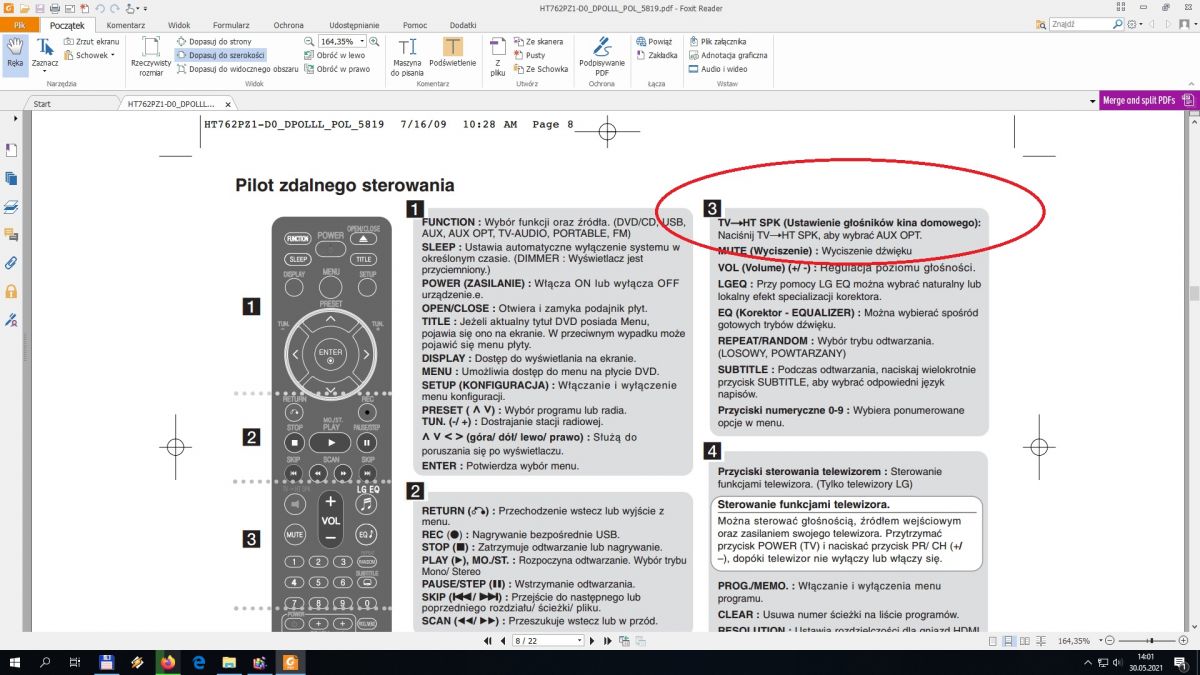Open the security lock panel

[11, 291]
